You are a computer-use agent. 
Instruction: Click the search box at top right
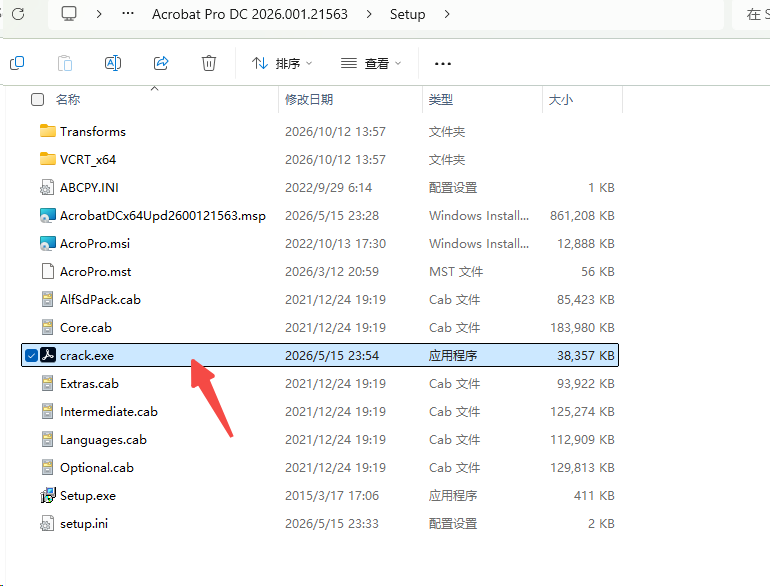[x=751, y=14]
